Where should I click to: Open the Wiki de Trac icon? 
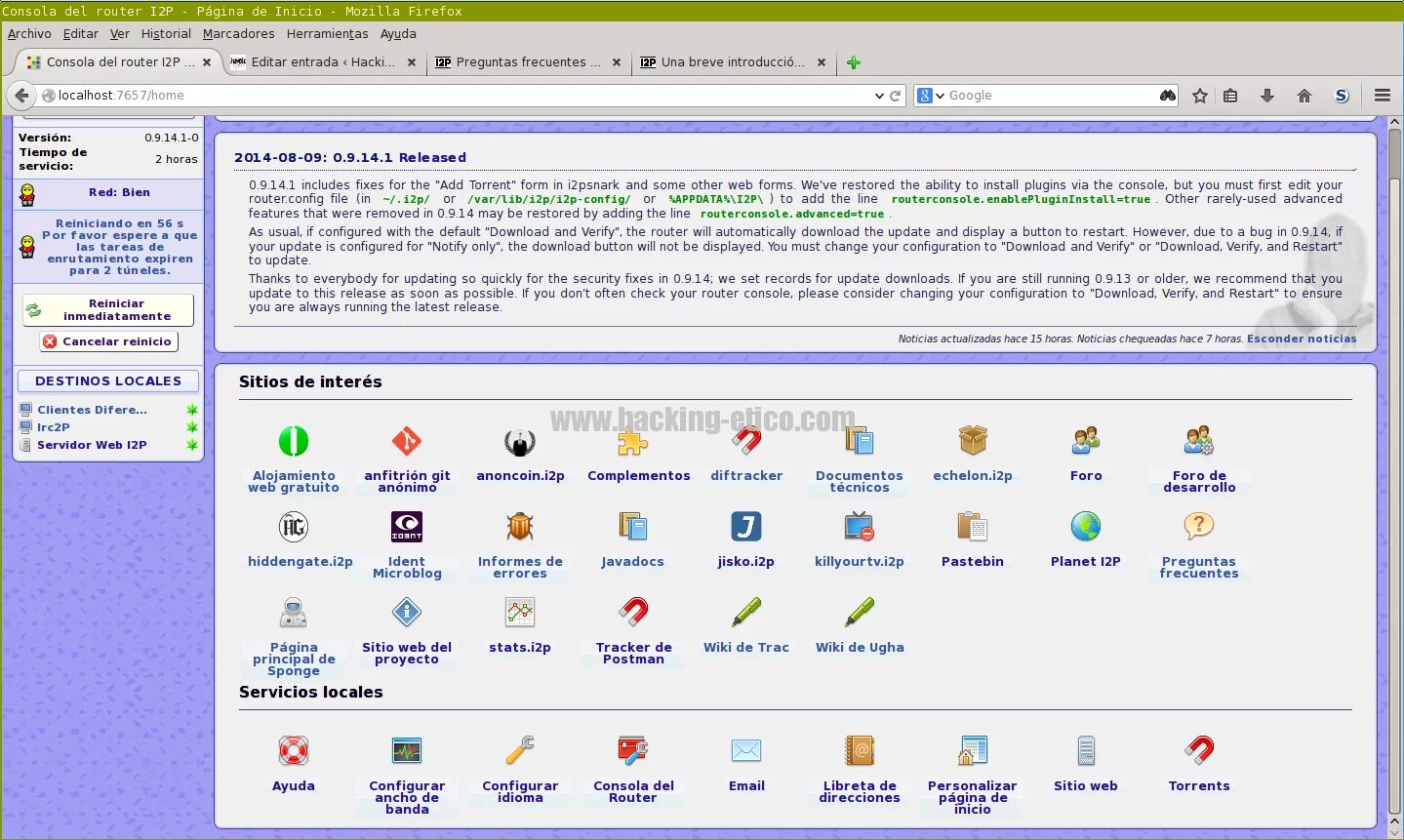point(746,613)
